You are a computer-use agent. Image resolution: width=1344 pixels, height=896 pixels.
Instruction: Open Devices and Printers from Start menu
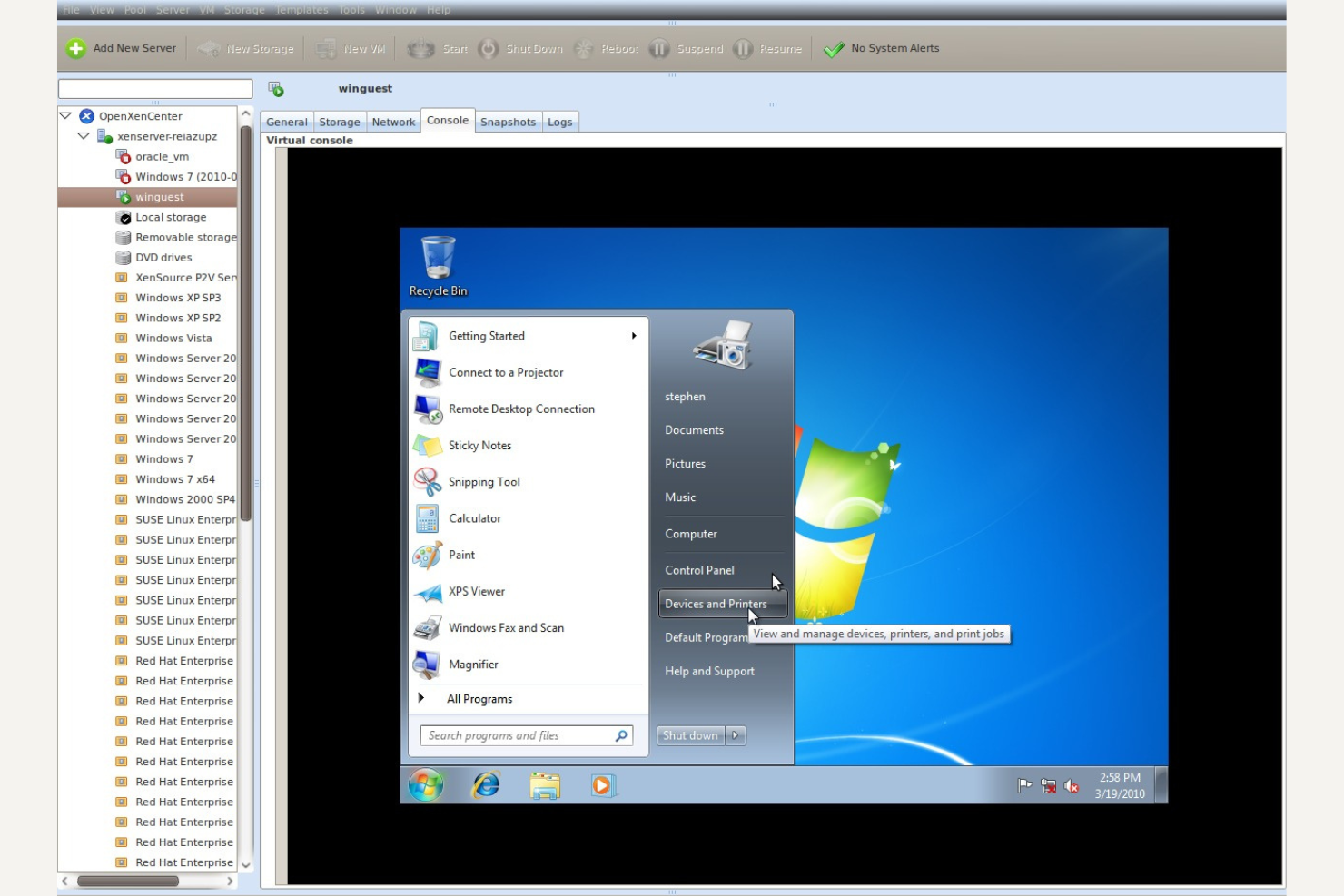pos(716,604)
